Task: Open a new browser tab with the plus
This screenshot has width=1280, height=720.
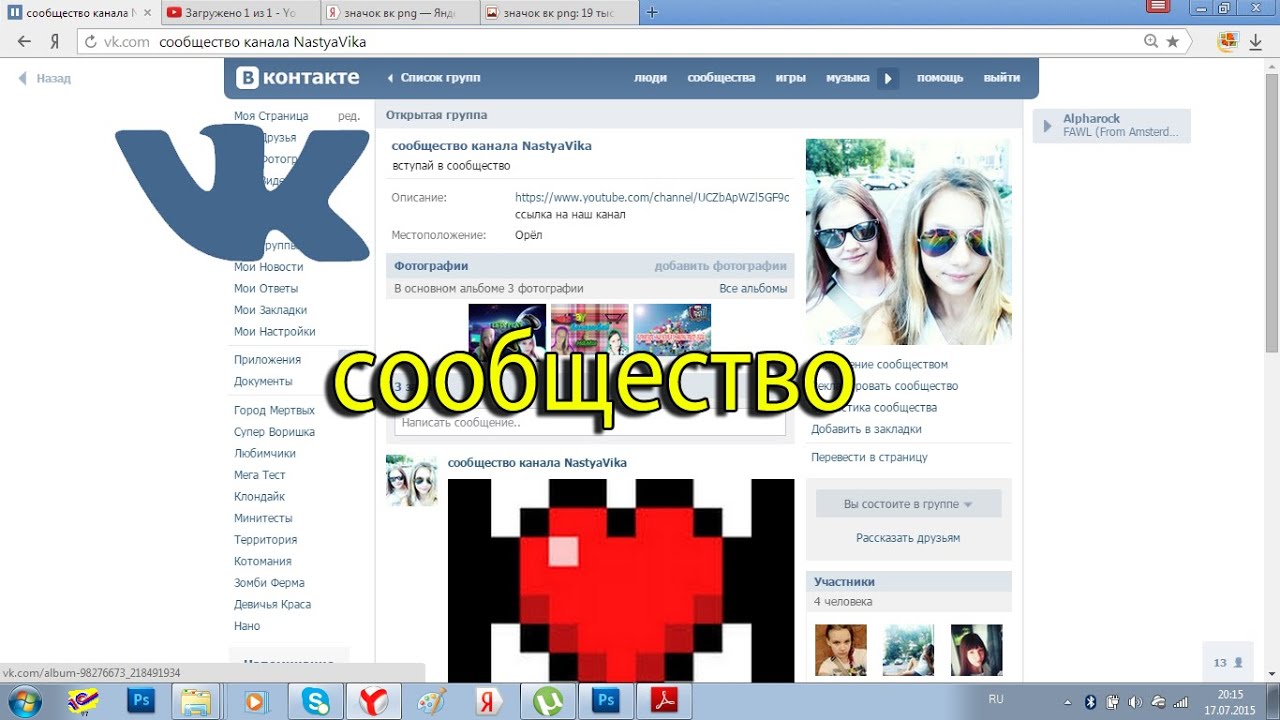Action: tap(652, 12)
